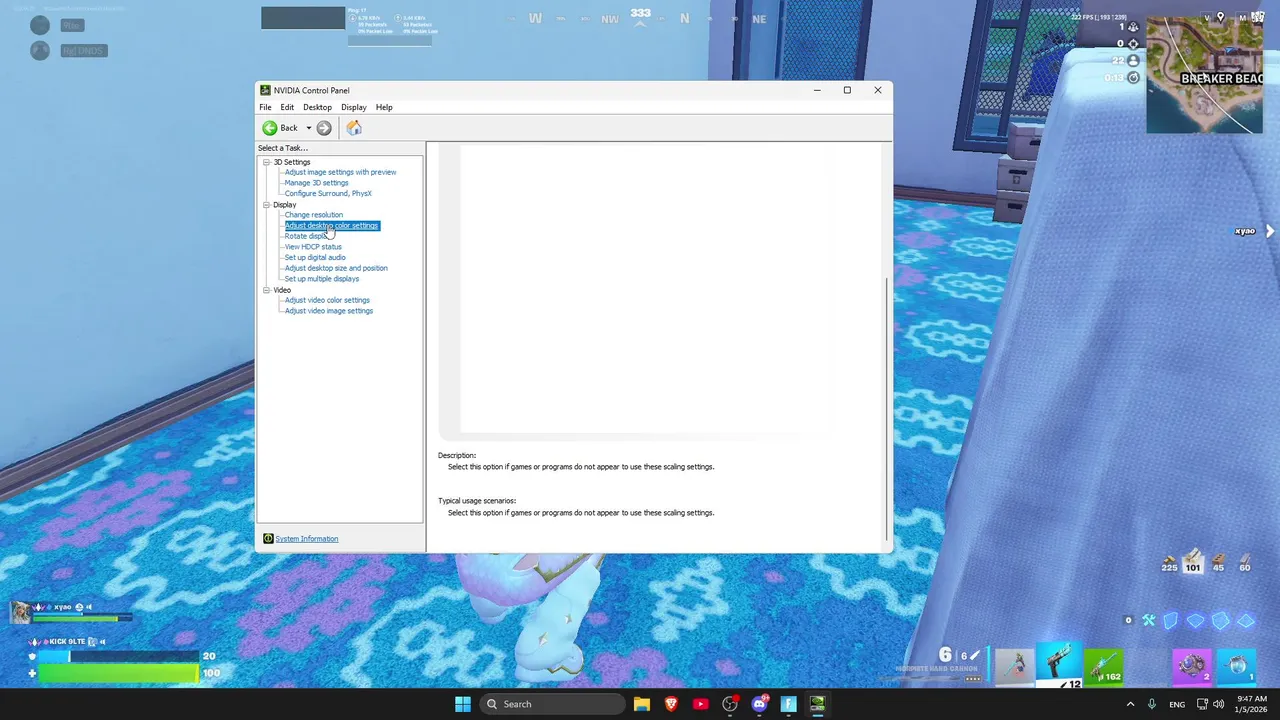
Task: Open Adjust video color settings
Action: point(327,300)
